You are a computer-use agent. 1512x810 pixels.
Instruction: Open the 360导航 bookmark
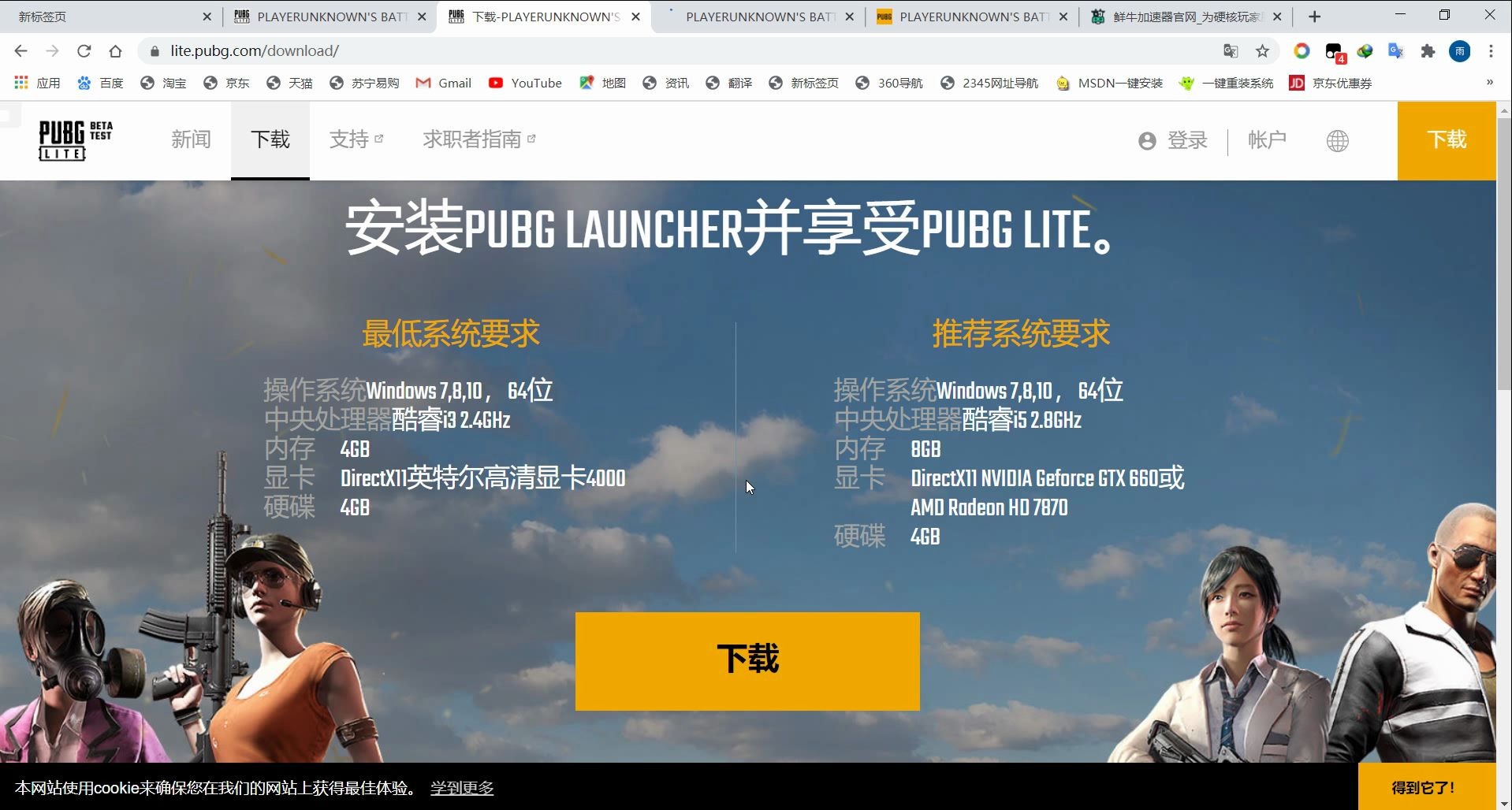pyautogui.click(x=889, y=83)
